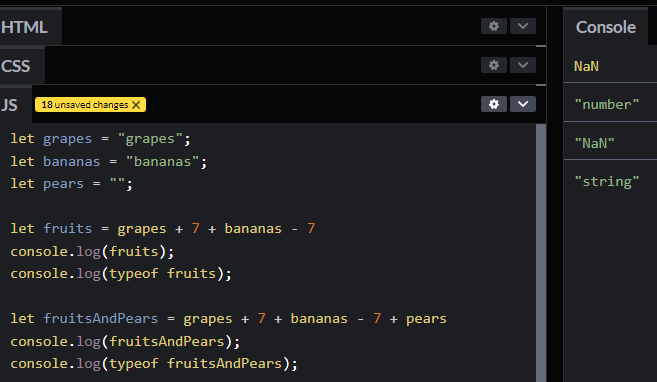Click console.log(fruits); line
Viewport: 657px width, 382px height.
(92, 251)
